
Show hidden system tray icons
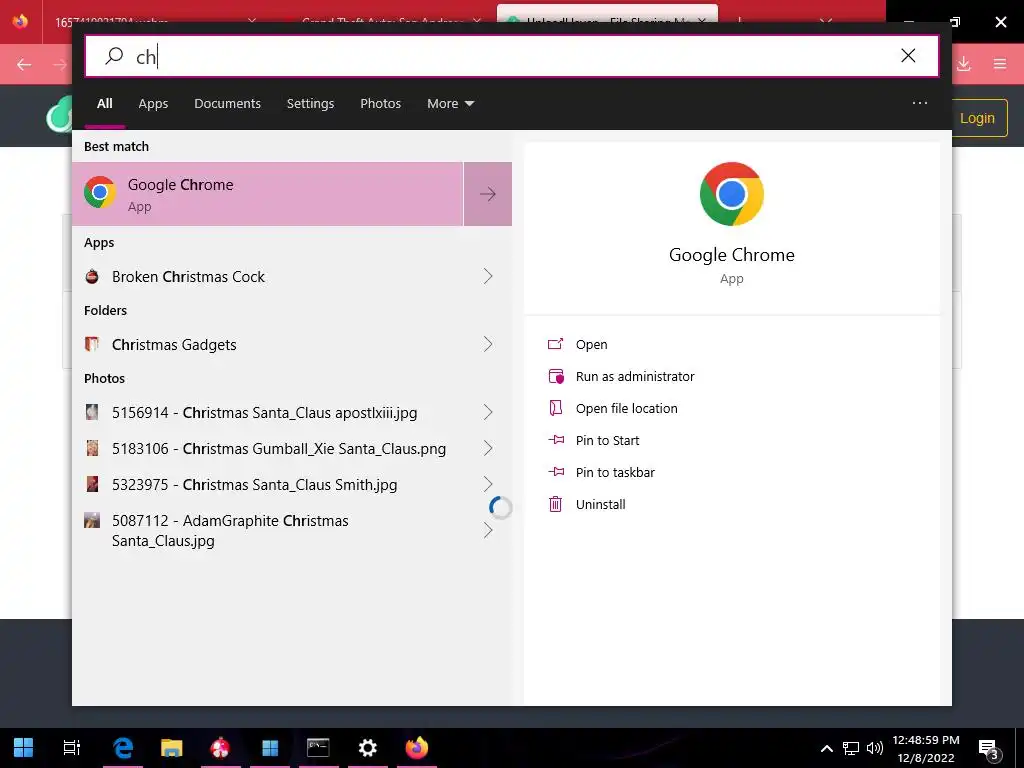(826, 748)
